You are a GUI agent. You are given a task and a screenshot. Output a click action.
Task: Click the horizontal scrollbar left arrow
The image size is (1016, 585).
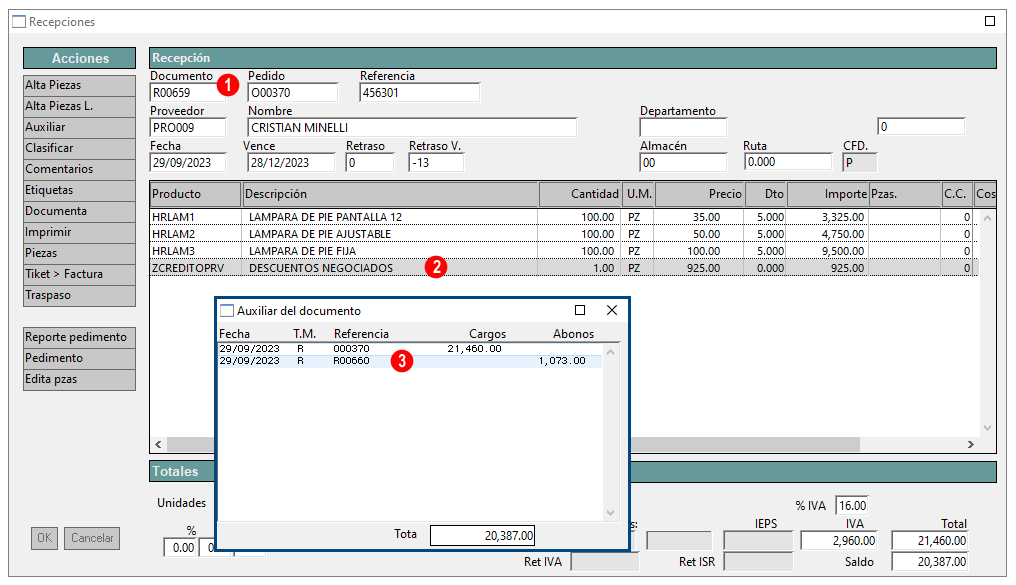click(x=159, y=444)
